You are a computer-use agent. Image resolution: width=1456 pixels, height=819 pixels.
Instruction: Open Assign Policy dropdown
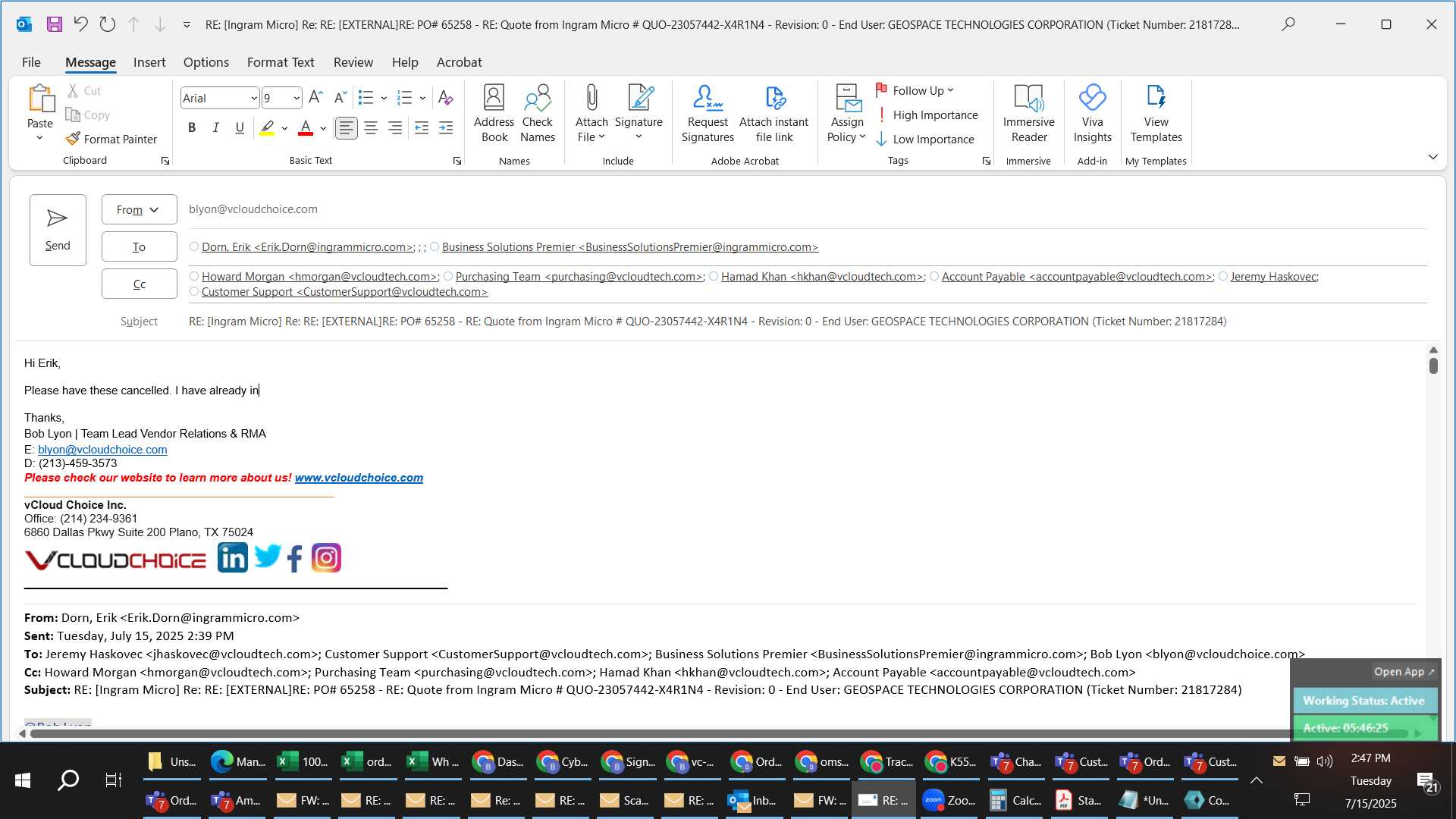click(x=846, y=114)
